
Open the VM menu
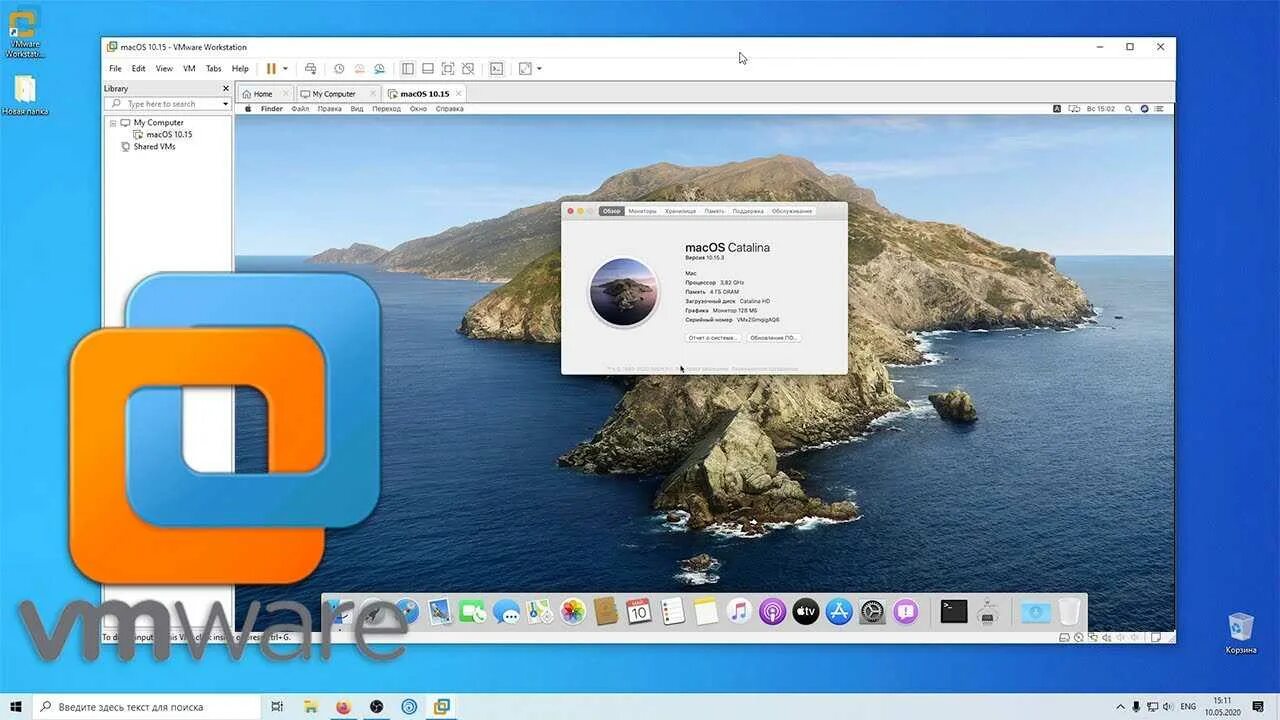pyautogui.click(x=189, y=69)
